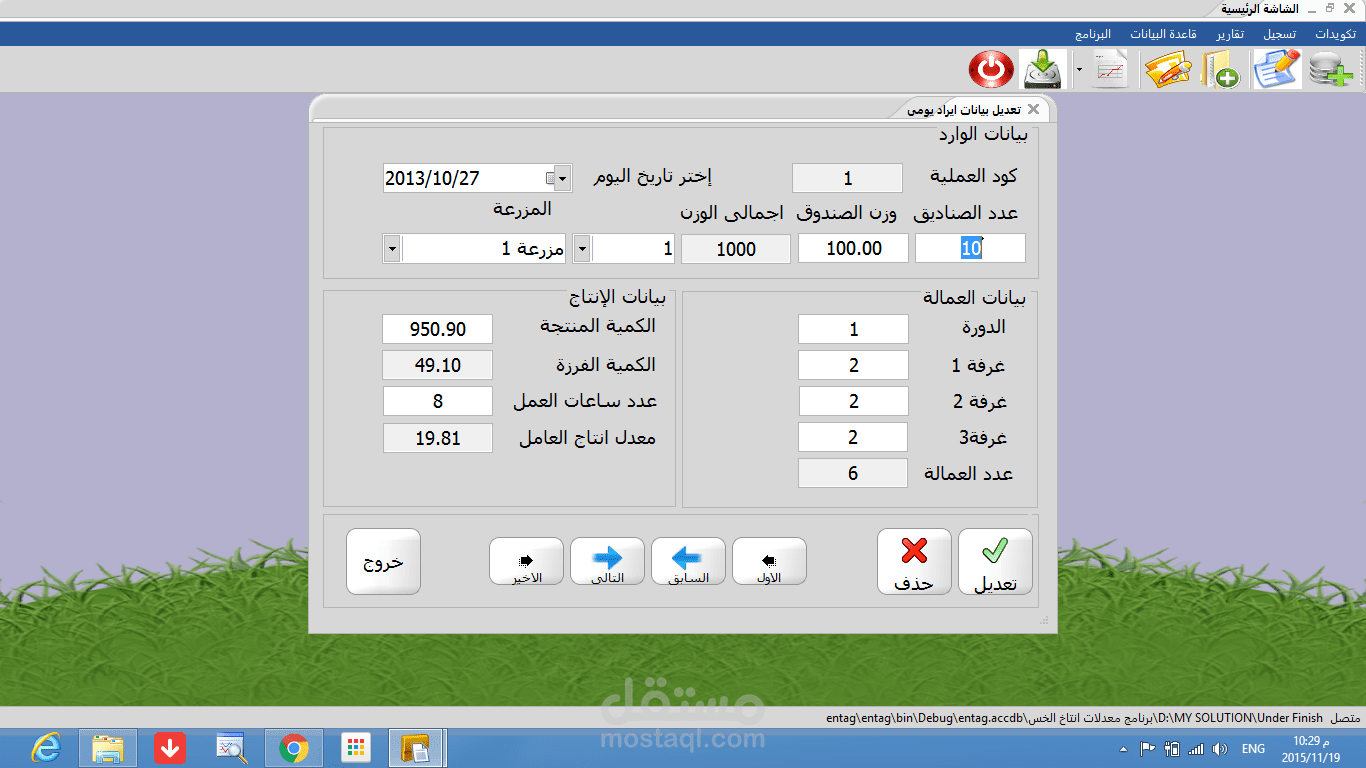Click the عدد الصناديق field showing 10
Image resolution: width=1366 pixels, height=768 pixels.
click(969, 247)
